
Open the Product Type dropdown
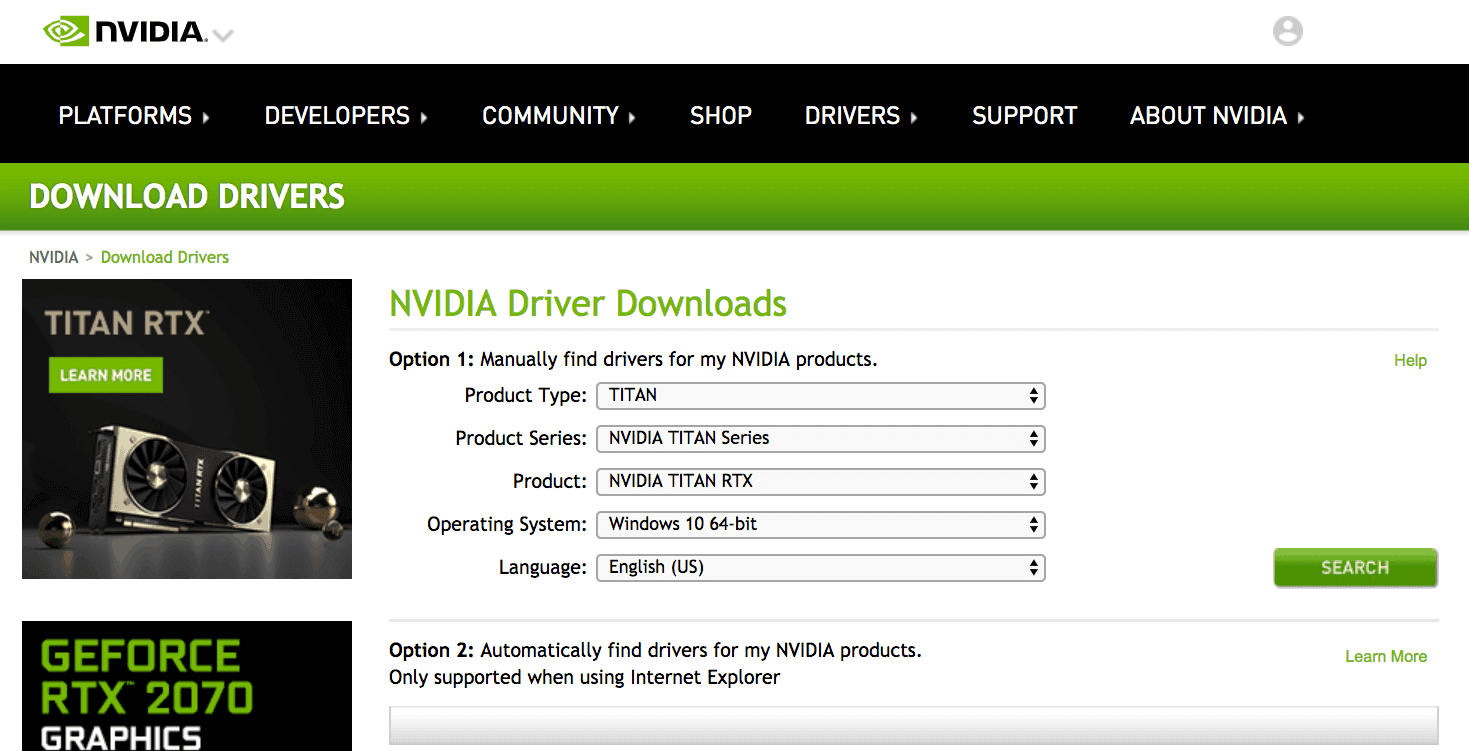tap(820, 395)
